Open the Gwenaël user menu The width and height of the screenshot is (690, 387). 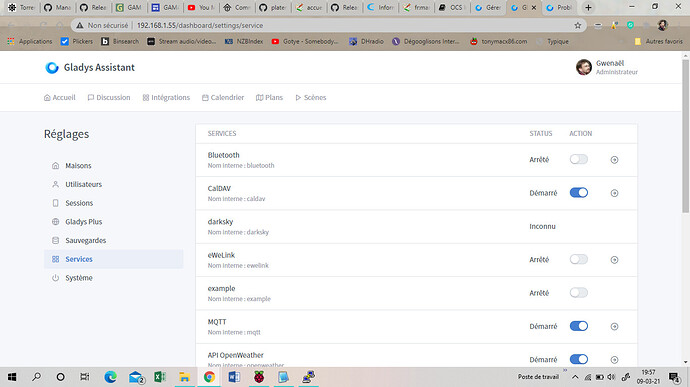[x=607, y=67]
